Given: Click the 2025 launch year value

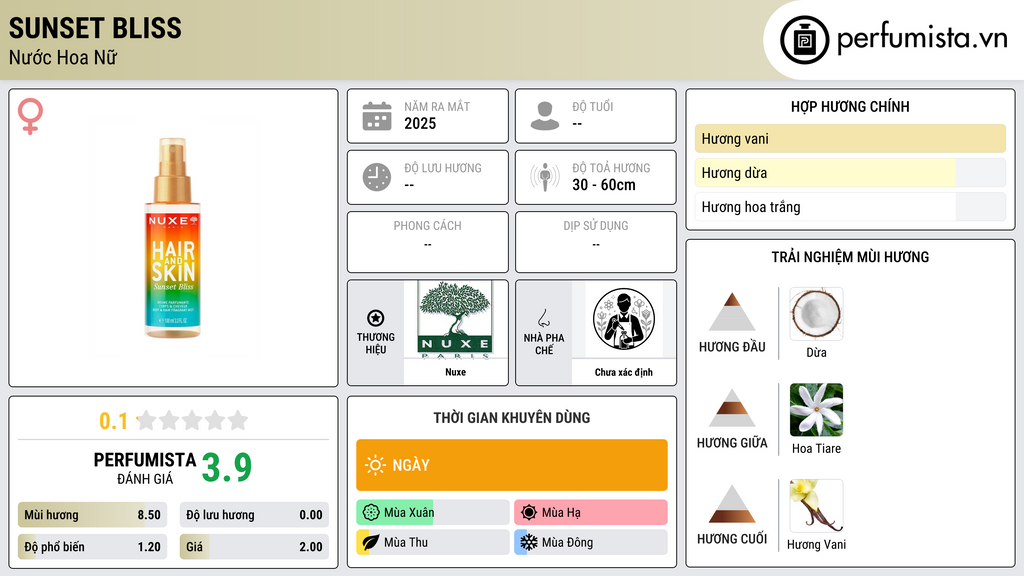Looking at the screenshot, I should [420, 123].
